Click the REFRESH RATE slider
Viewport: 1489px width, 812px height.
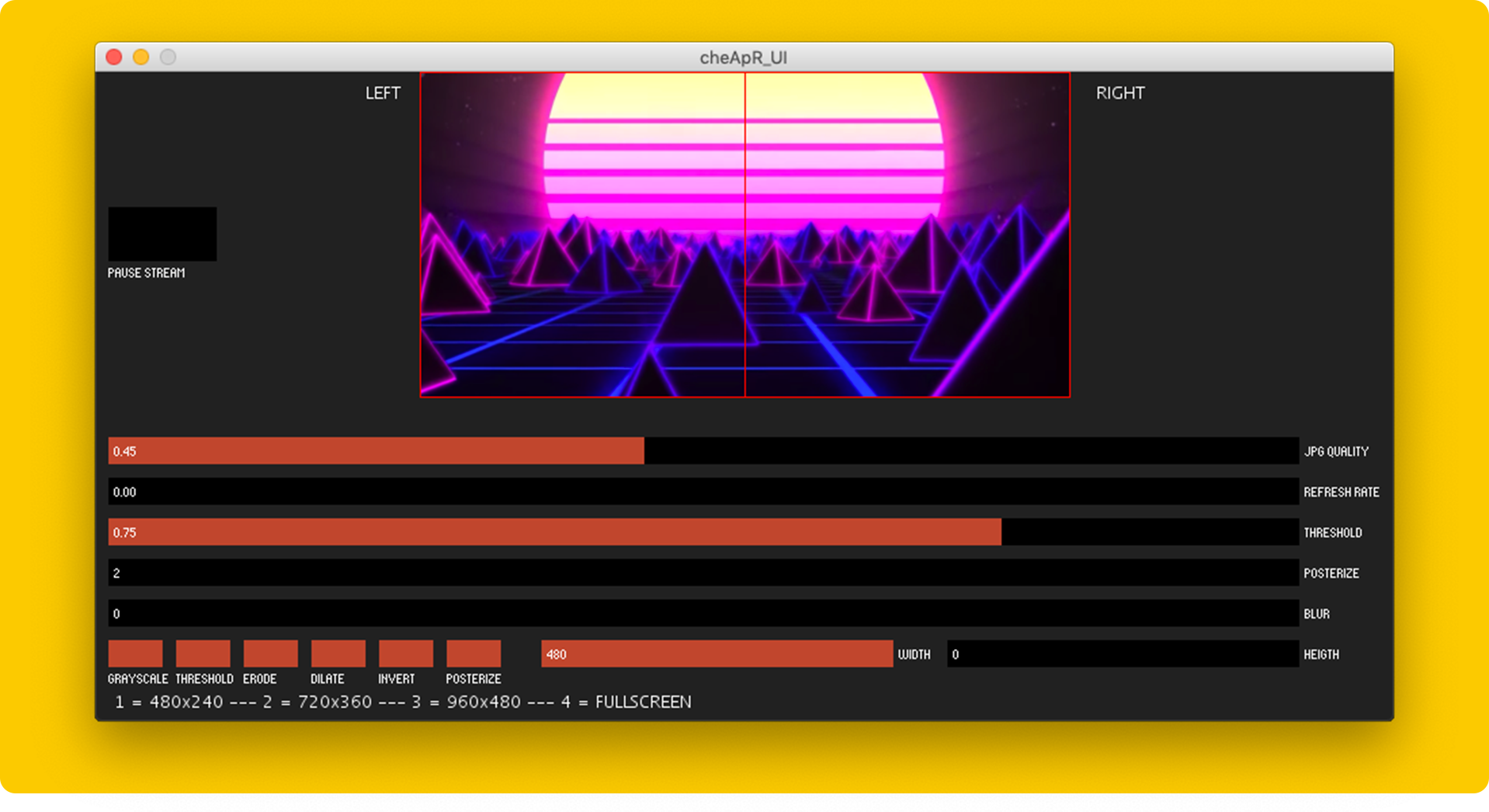click(621, 491)
